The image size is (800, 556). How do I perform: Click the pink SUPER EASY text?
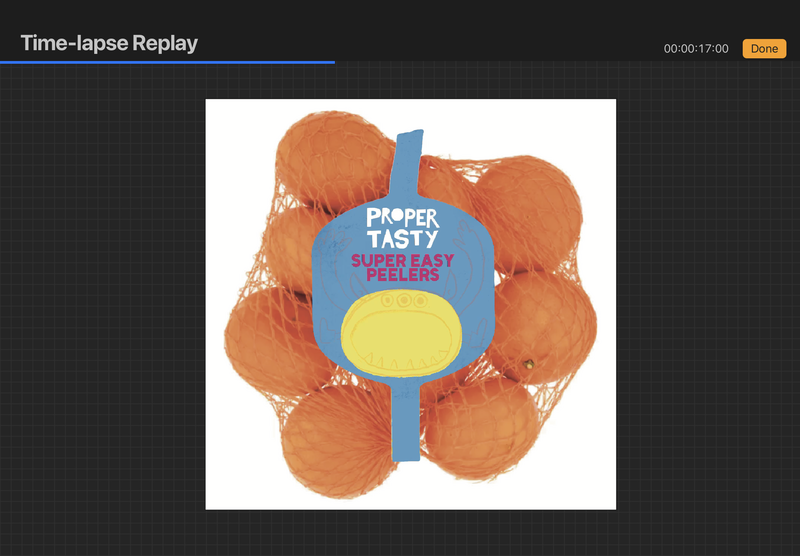click(402, 261)
